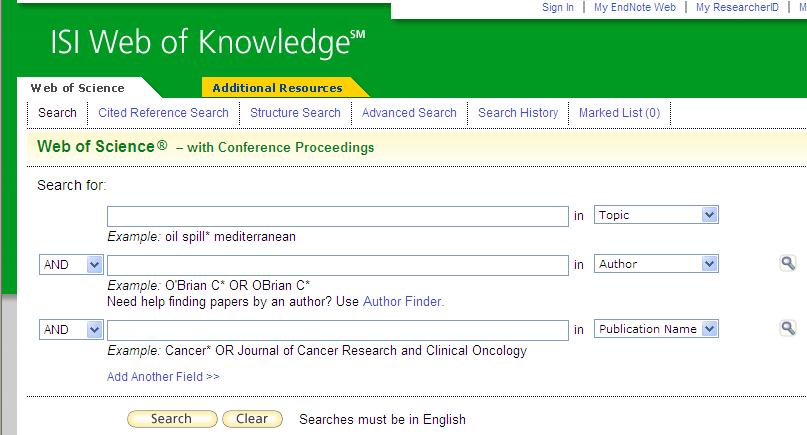Click the yellow Search button
Viewport: 807px width, 435px height.
[172, 419]
